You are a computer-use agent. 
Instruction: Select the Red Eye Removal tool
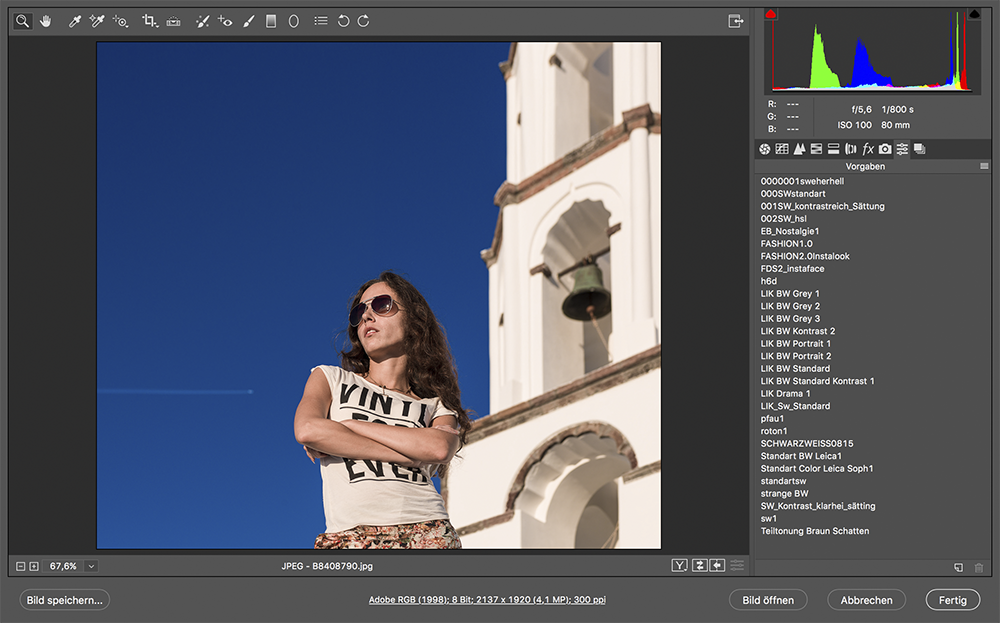pos(224,21)
